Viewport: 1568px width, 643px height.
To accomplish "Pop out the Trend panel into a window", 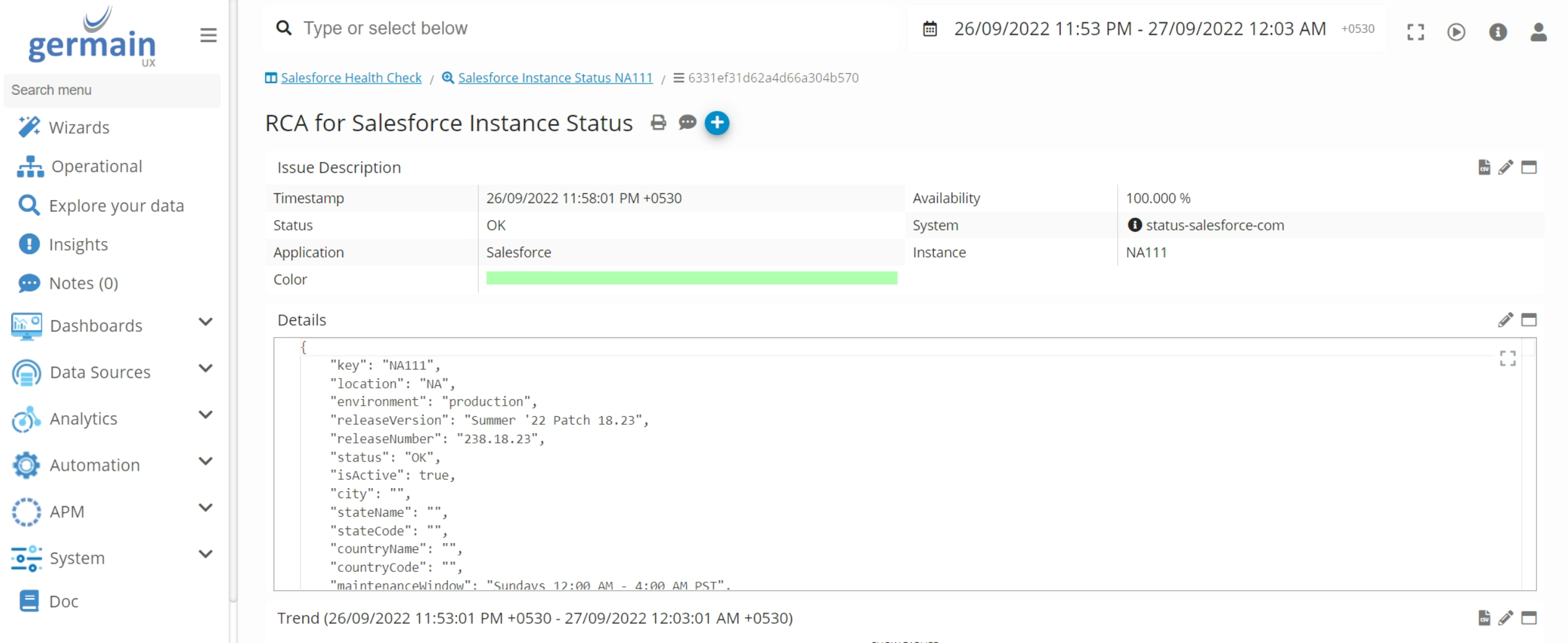I will pos(1529,618).
